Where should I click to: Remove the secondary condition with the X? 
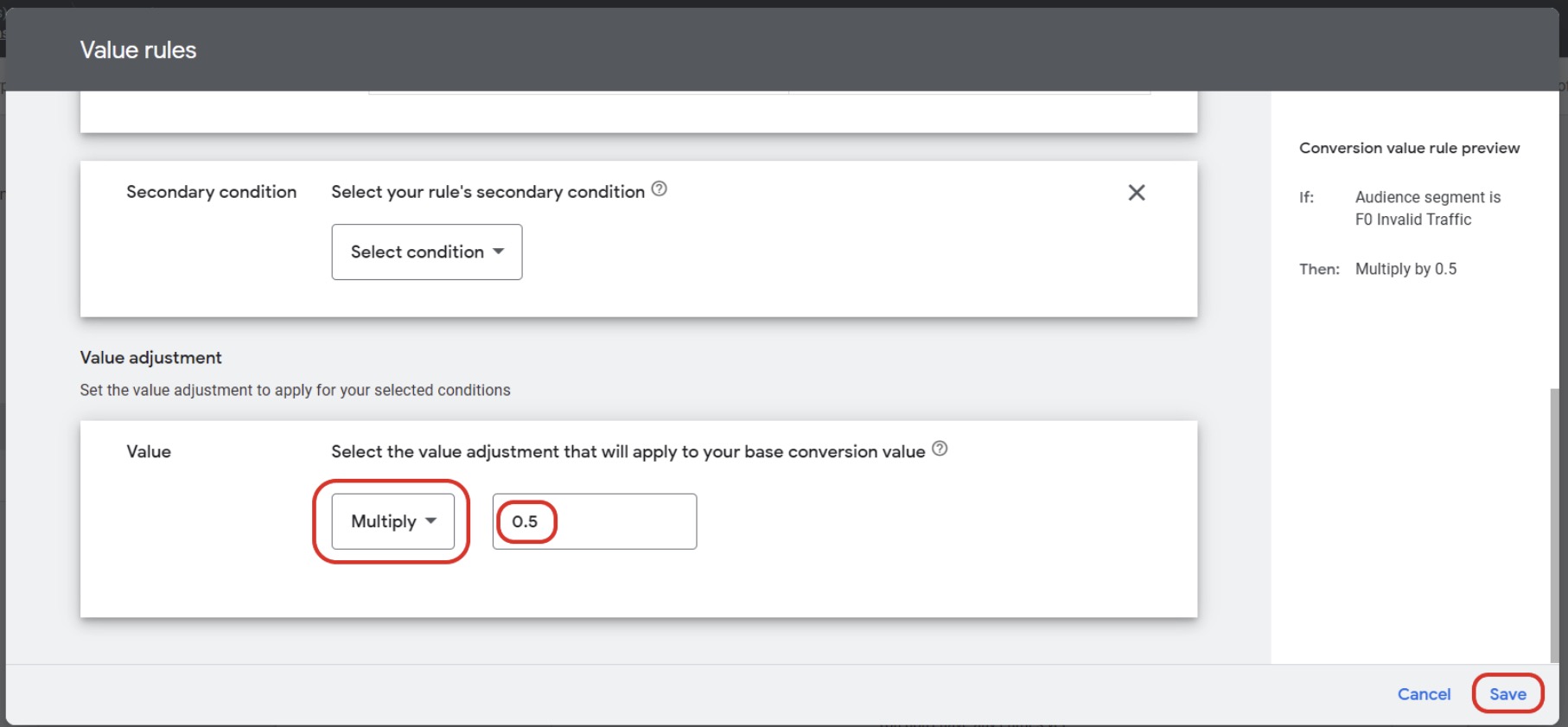1136,193
